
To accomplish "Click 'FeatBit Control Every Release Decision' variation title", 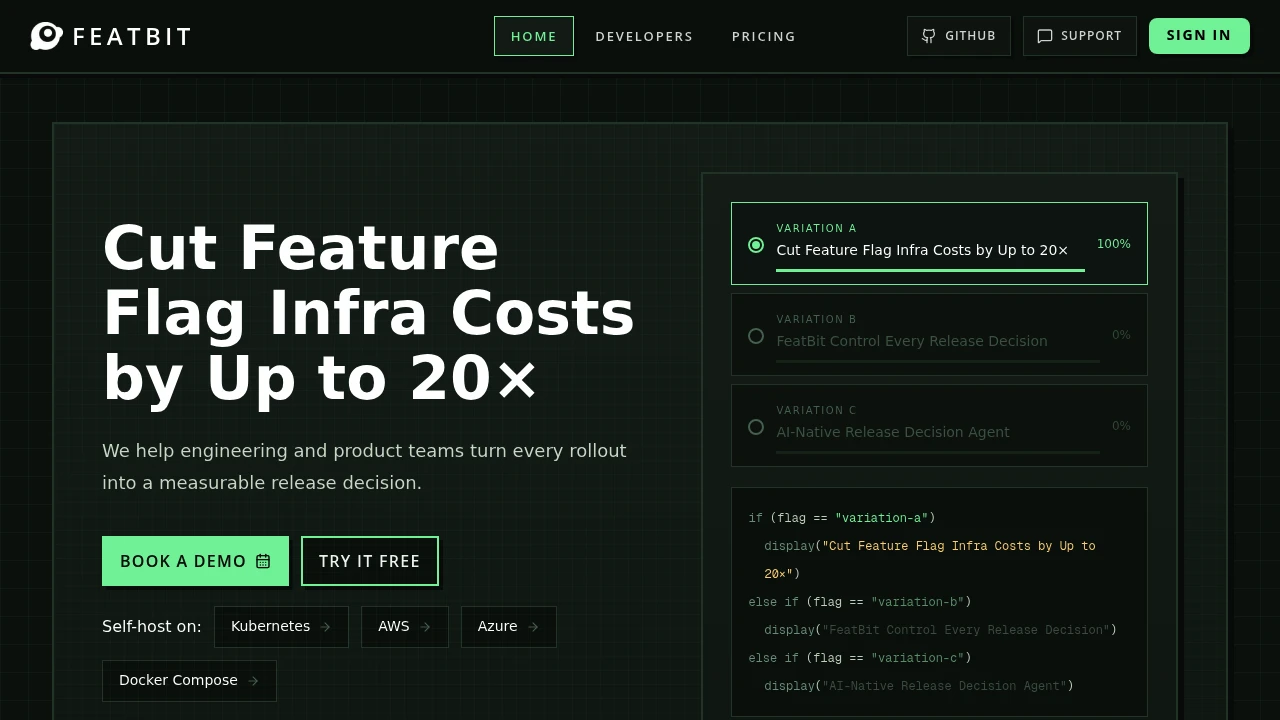I will [912, 341].
